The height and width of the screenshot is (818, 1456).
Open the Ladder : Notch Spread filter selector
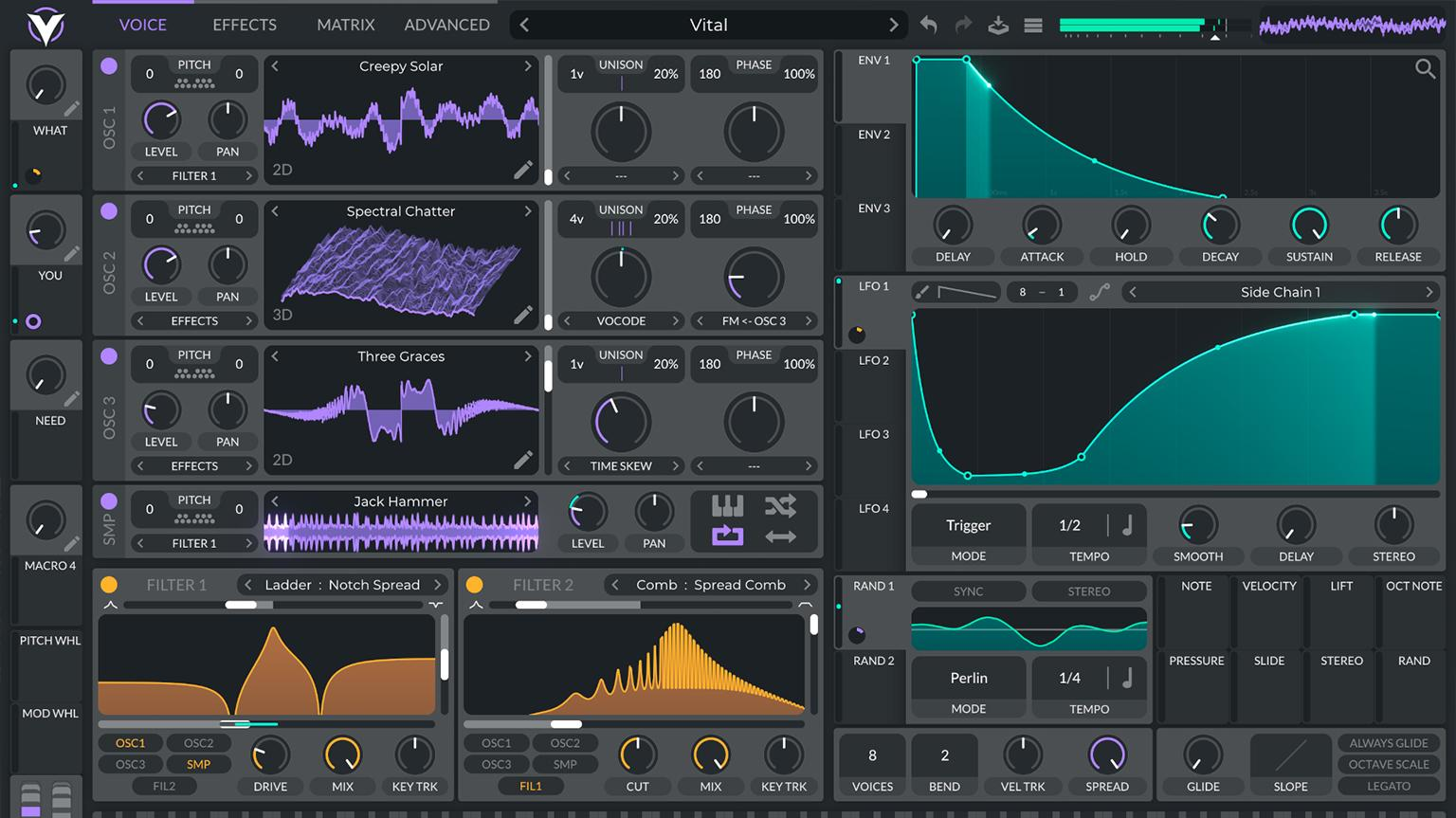coord(342,585)
